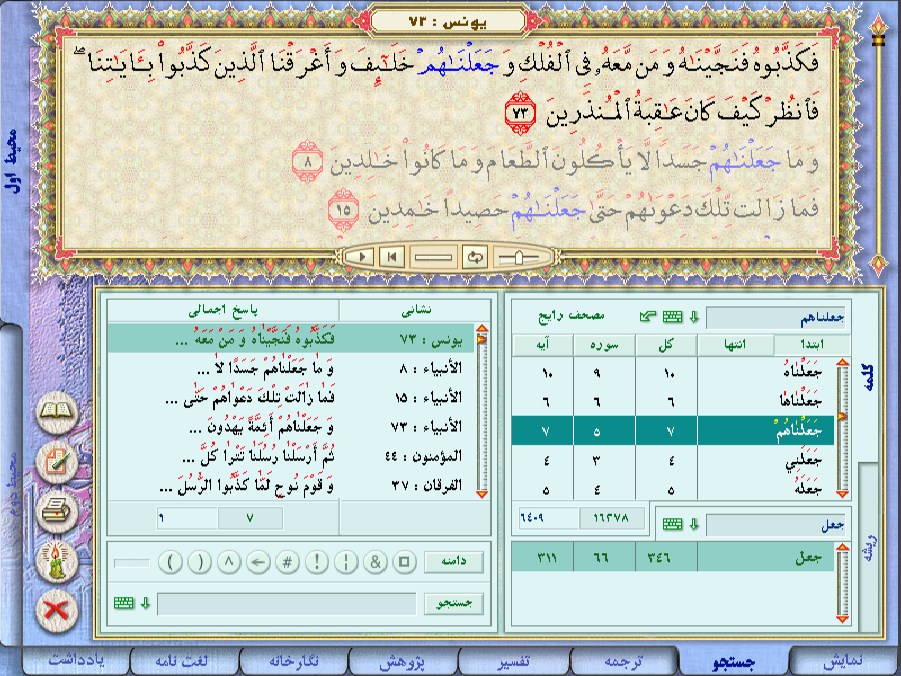Open the لغت نامه bottom tab
This screenshot has width=901, height=676.
183,661
